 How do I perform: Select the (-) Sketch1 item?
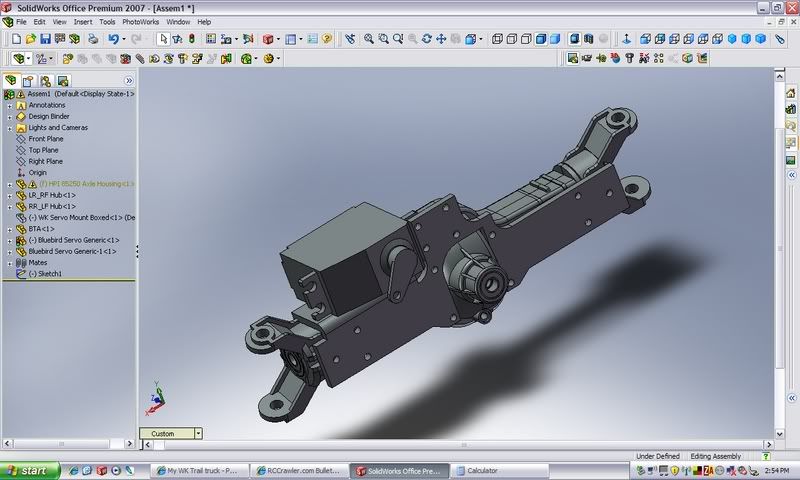(x=45, y=273)
